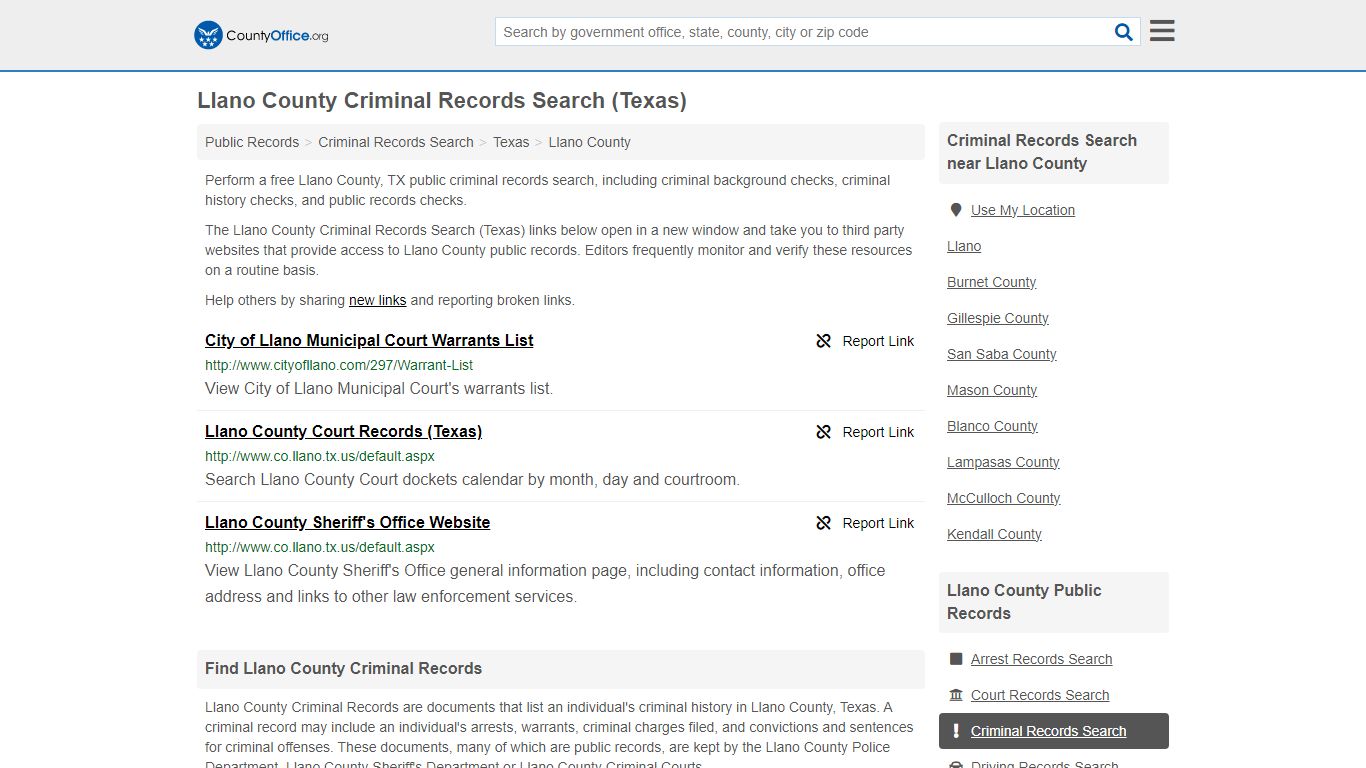Click the Llano County breadcrumb
The width and height of the screenshot is (1366, 768).
pos(589,142)
